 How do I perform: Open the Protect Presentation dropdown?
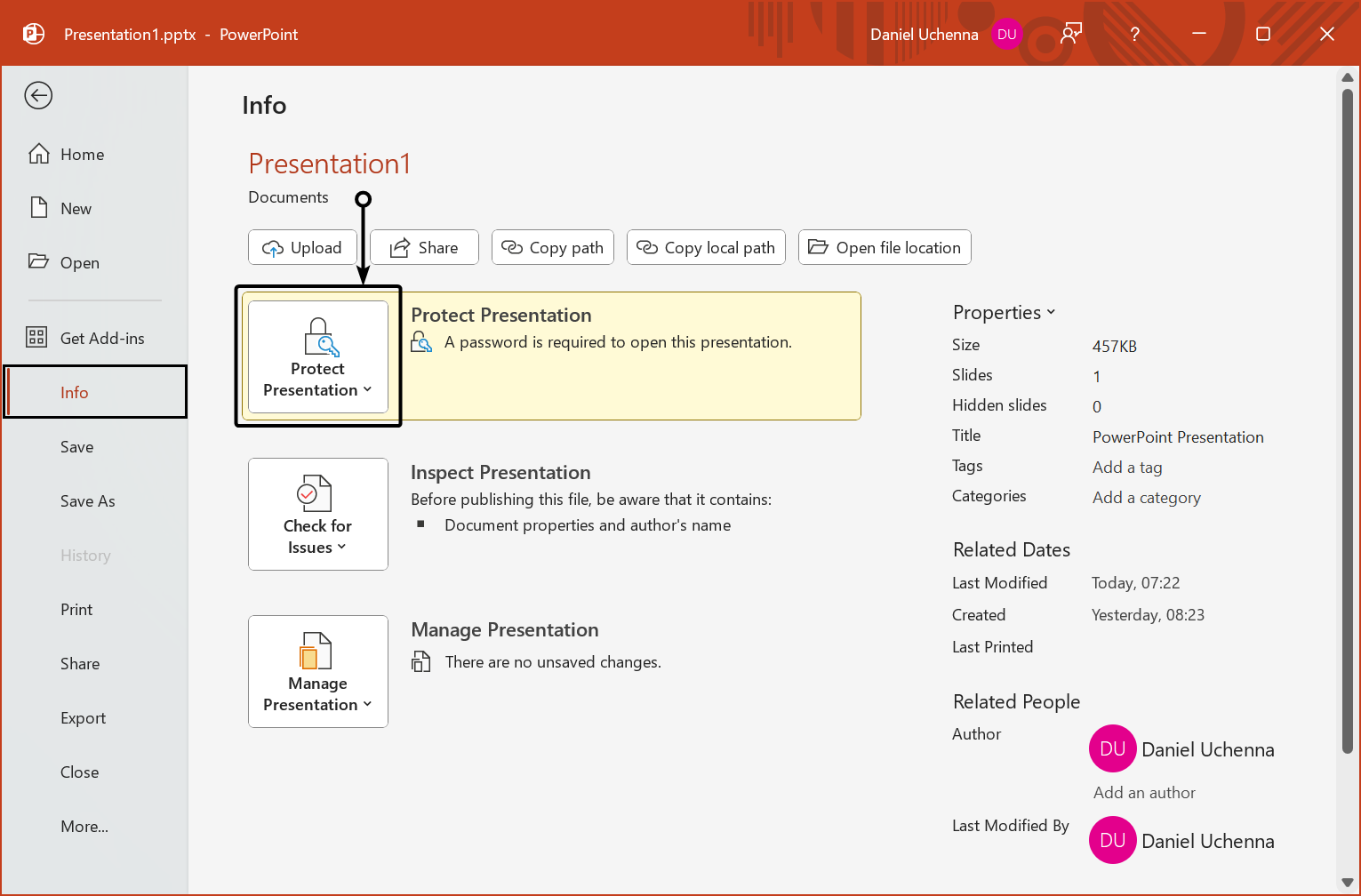368,389
